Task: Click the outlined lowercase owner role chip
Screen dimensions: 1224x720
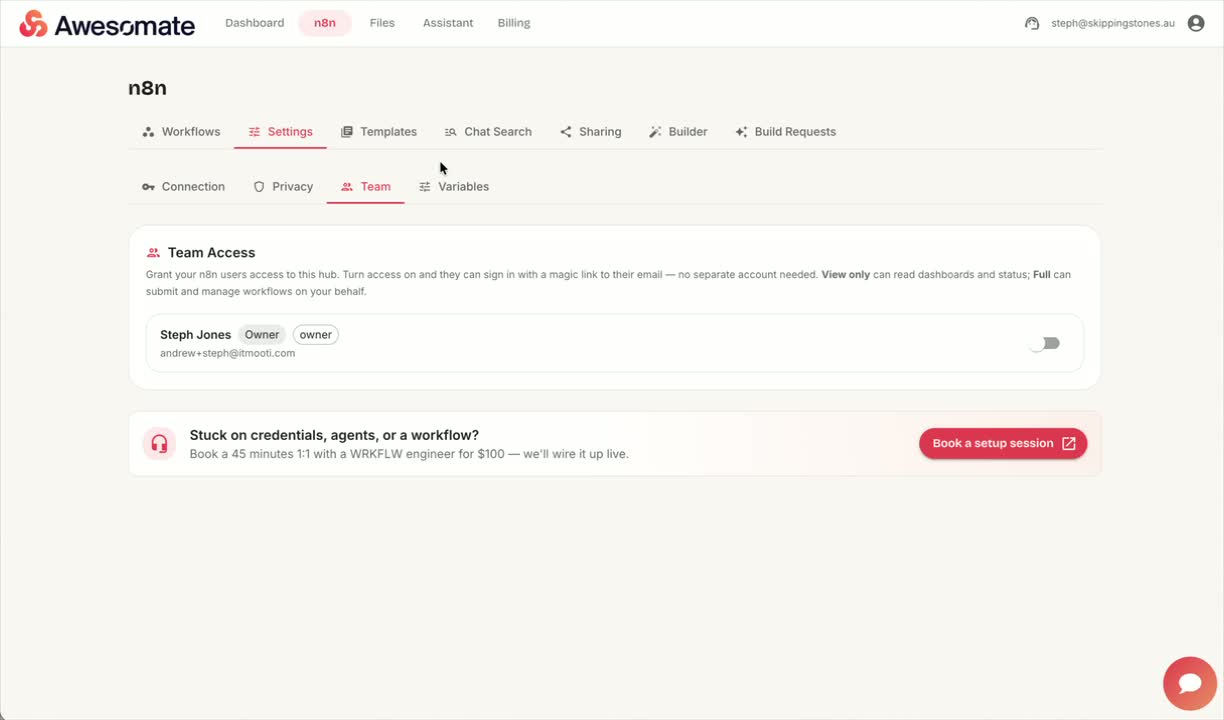Action: pyautogui.click(x=316, y=335)
